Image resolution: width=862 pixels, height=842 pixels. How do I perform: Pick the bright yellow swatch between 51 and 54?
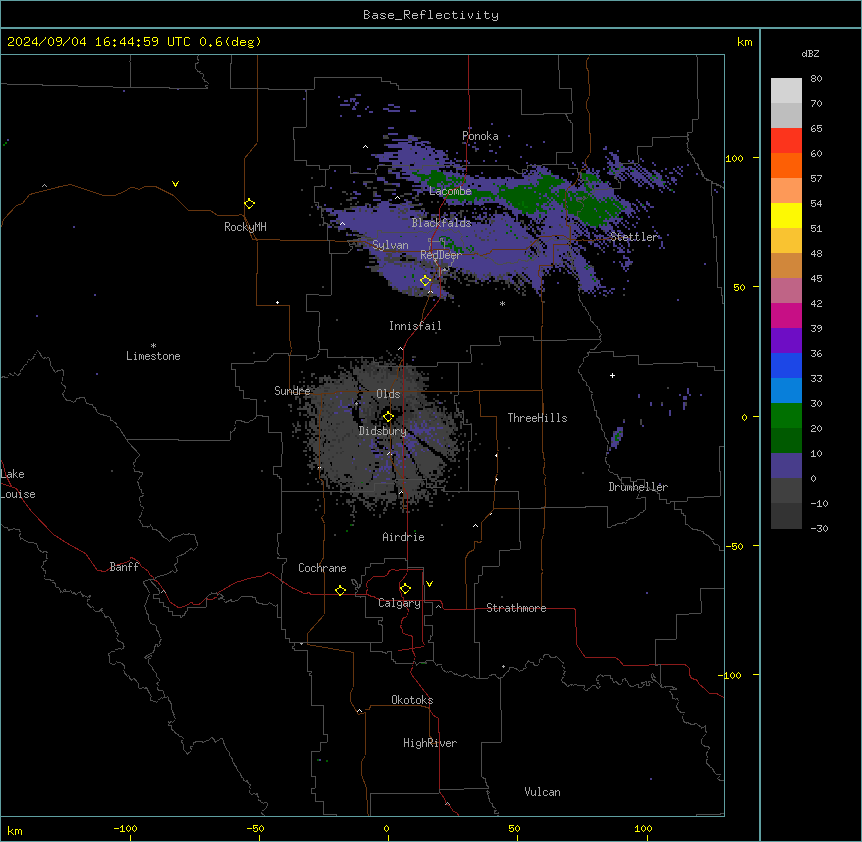tap(786, 216)
